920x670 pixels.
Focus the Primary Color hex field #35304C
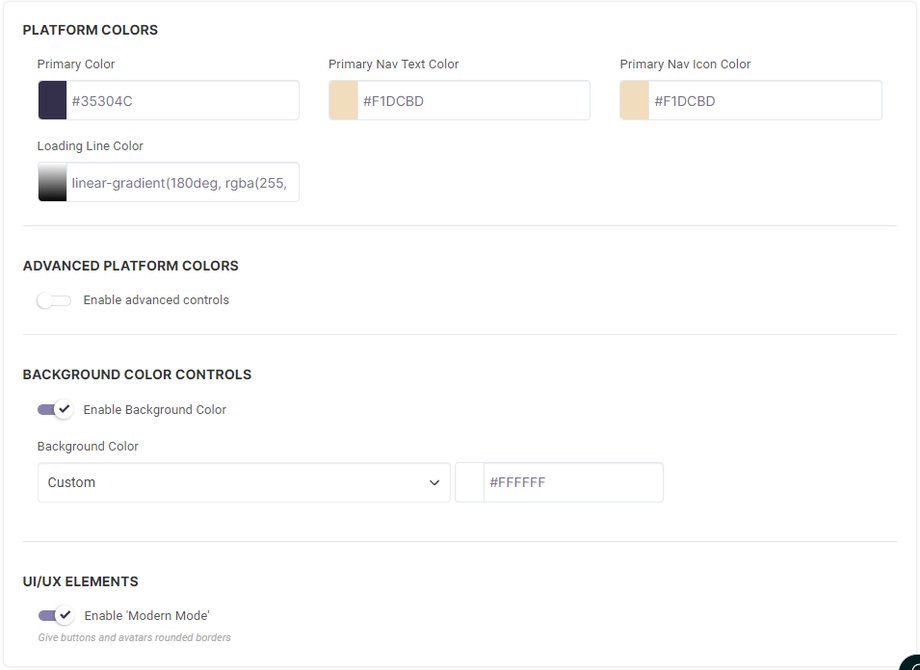tap(183, 101)
